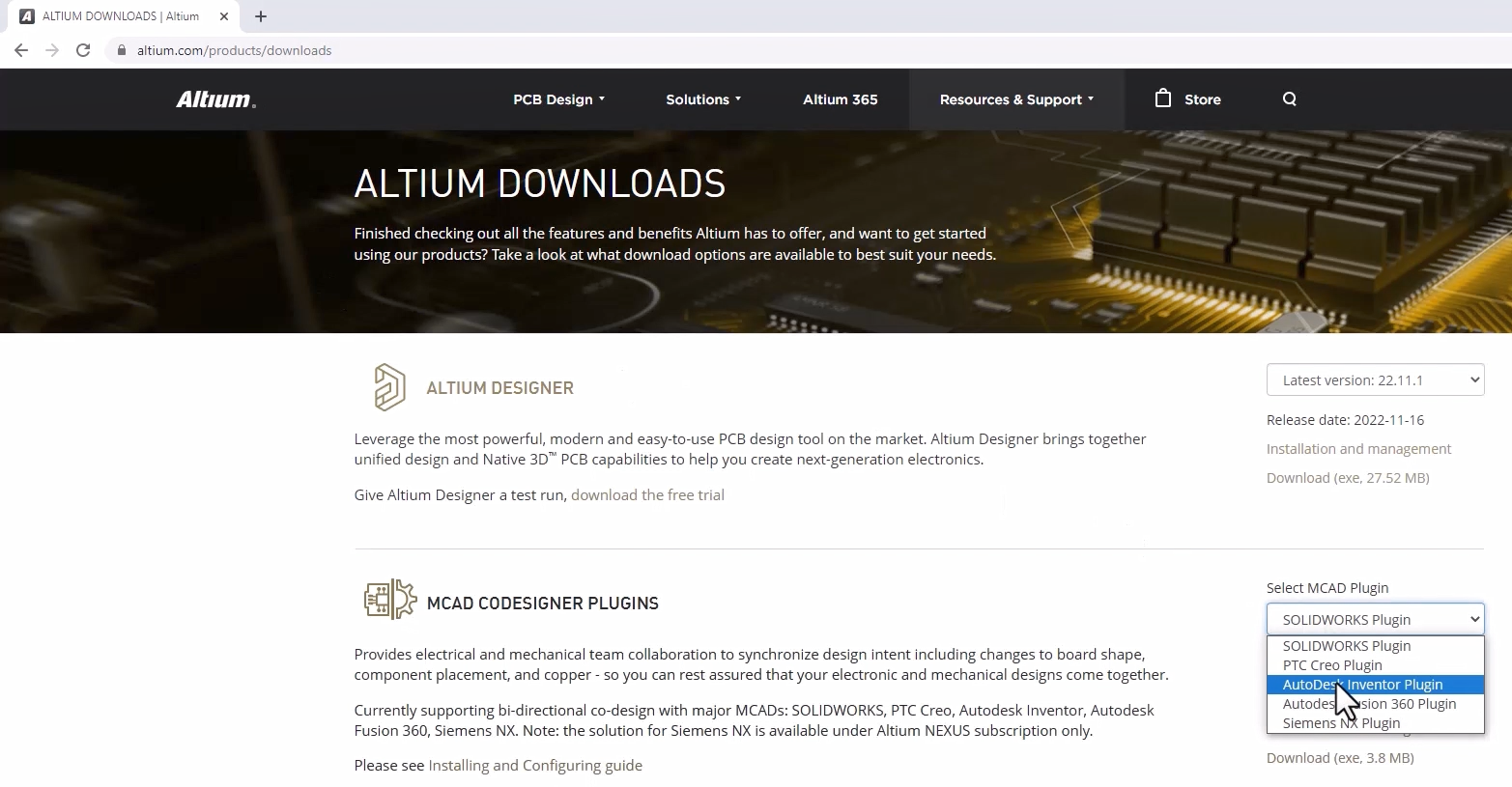Choose the PTC Creo Plugin option
This screenshot has height=787, width=1512.
point(1332,665)
